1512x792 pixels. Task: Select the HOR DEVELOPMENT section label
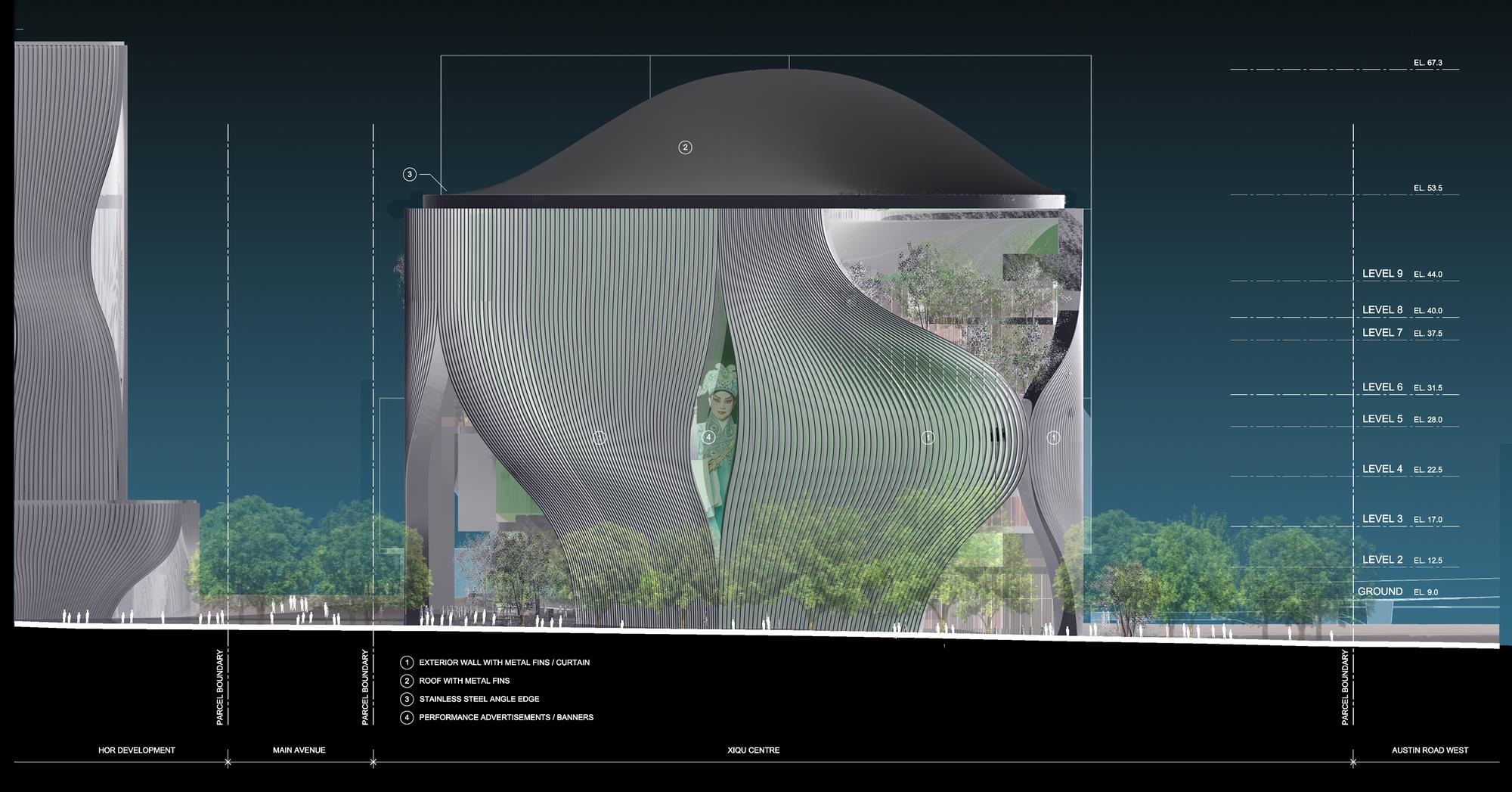(x=137, y=750)
